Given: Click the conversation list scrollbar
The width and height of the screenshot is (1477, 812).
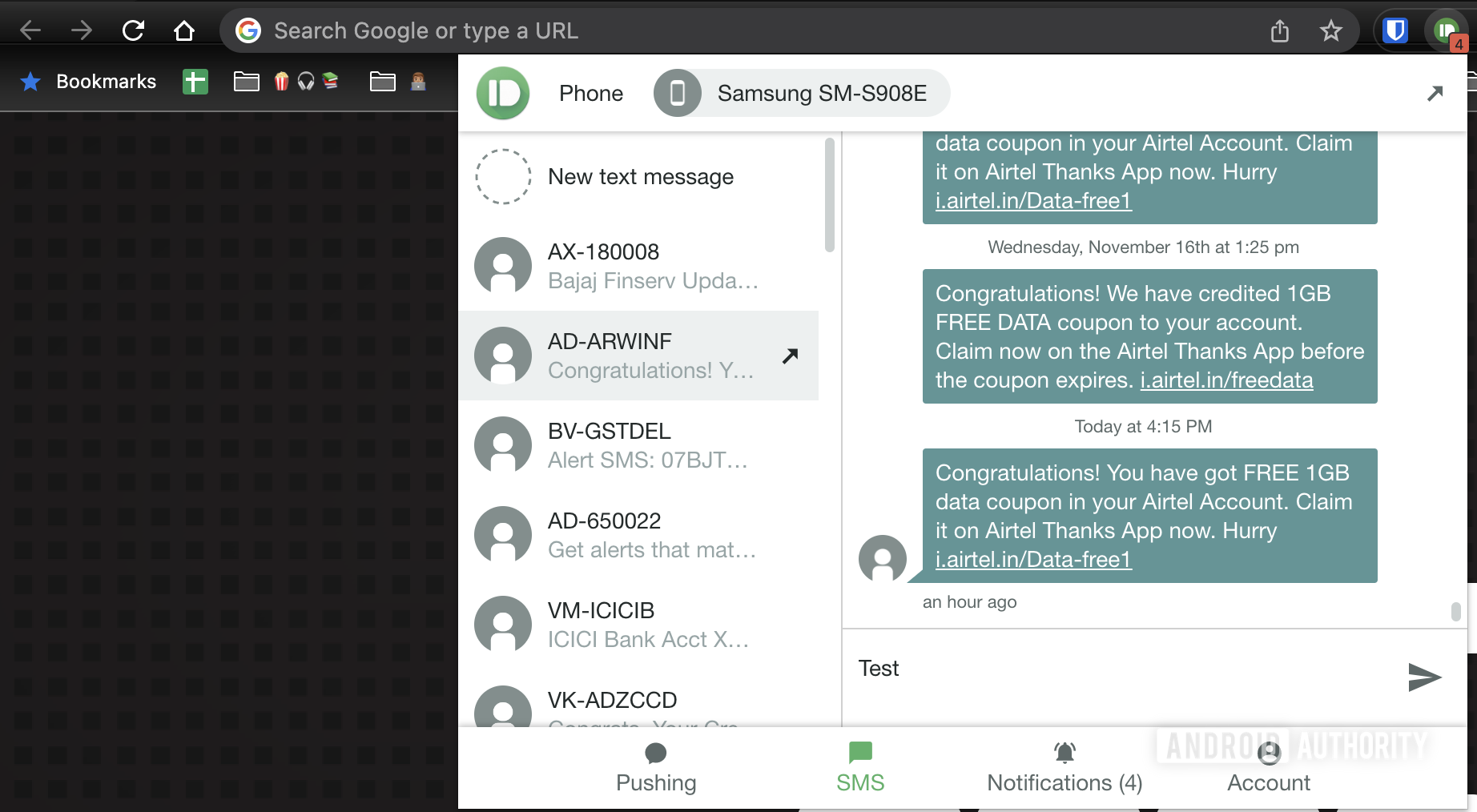Looking at the screenshot, I should click(829, 195).
